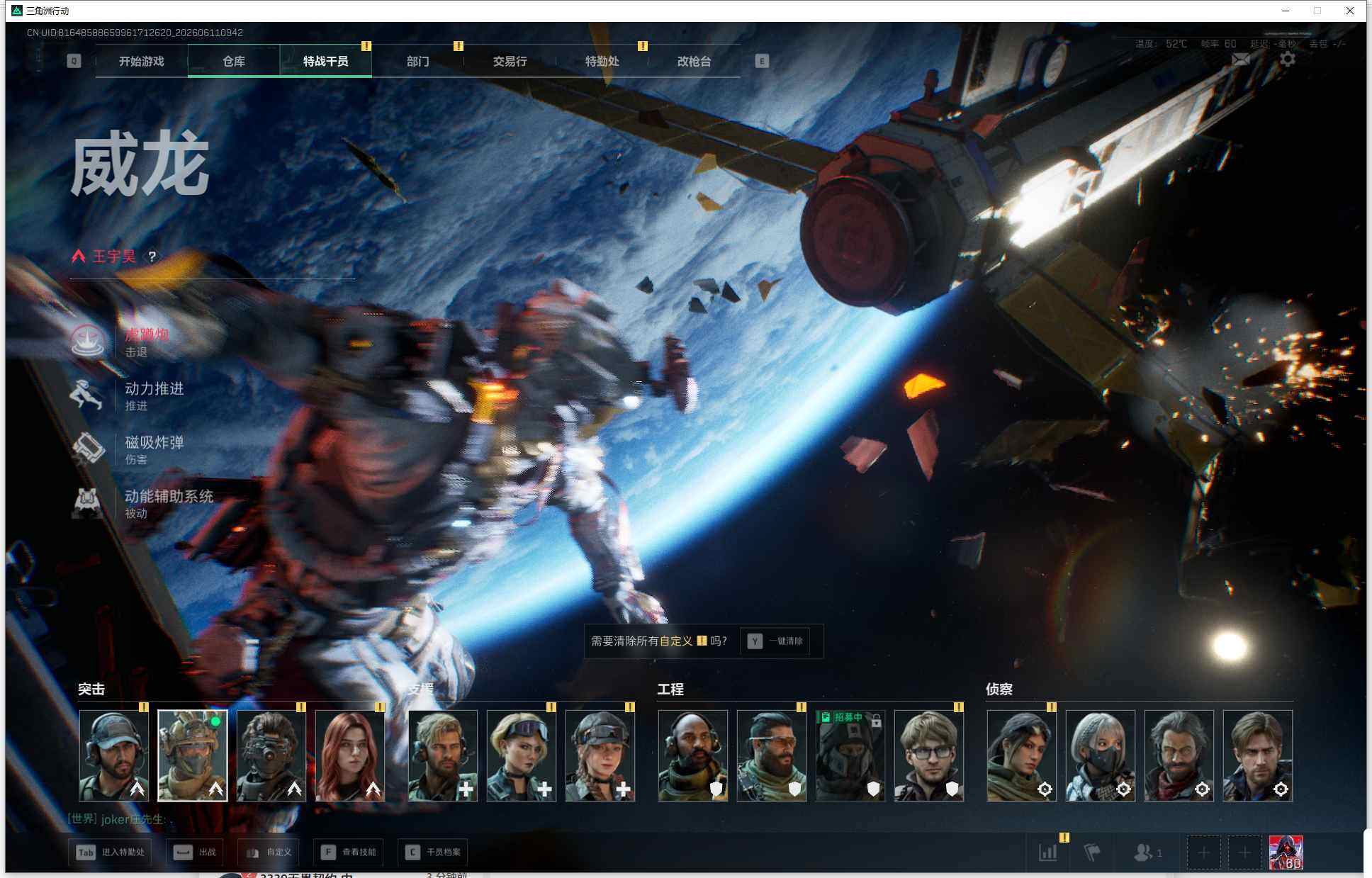Image resolution: width=1372 pixels, height=878 pixels.
Task: Switch to the 交易行 tab
Action: click(x=510, y=61)
